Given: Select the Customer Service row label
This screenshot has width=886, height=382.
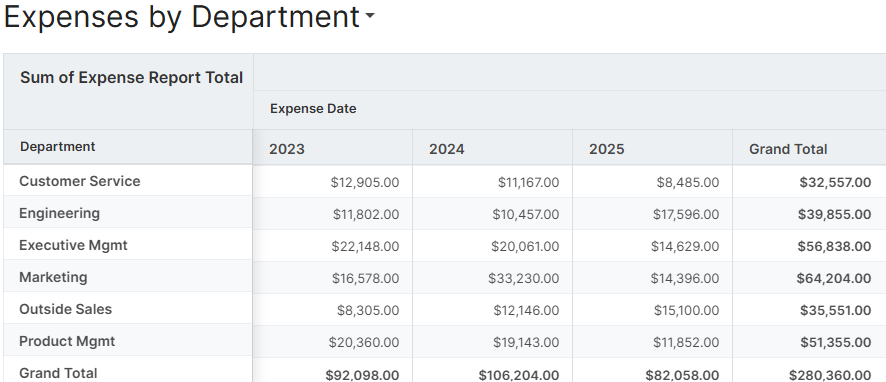Looking at the screenshot, I should (128, 181).
